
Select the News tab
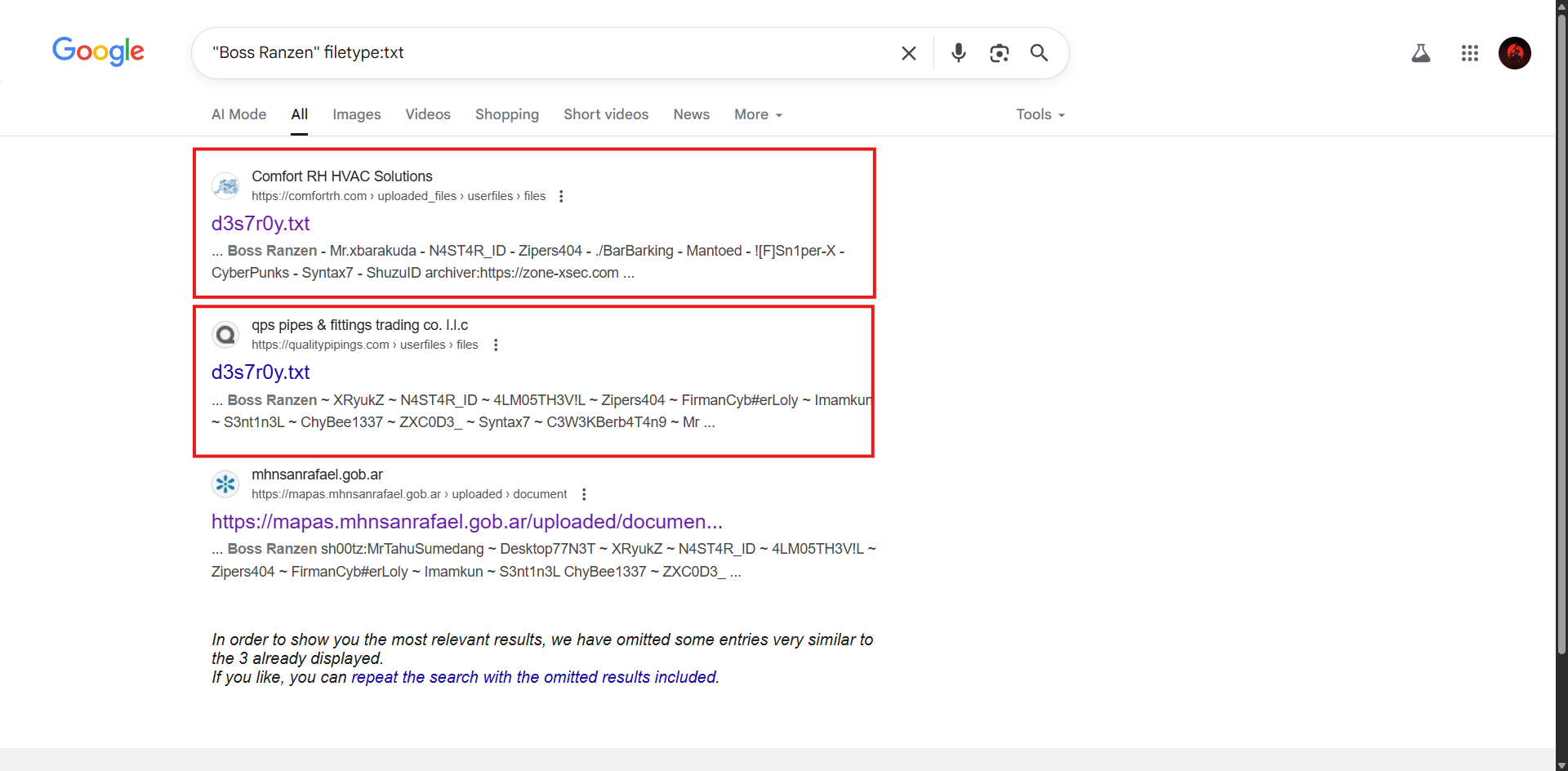click(692, 114)
